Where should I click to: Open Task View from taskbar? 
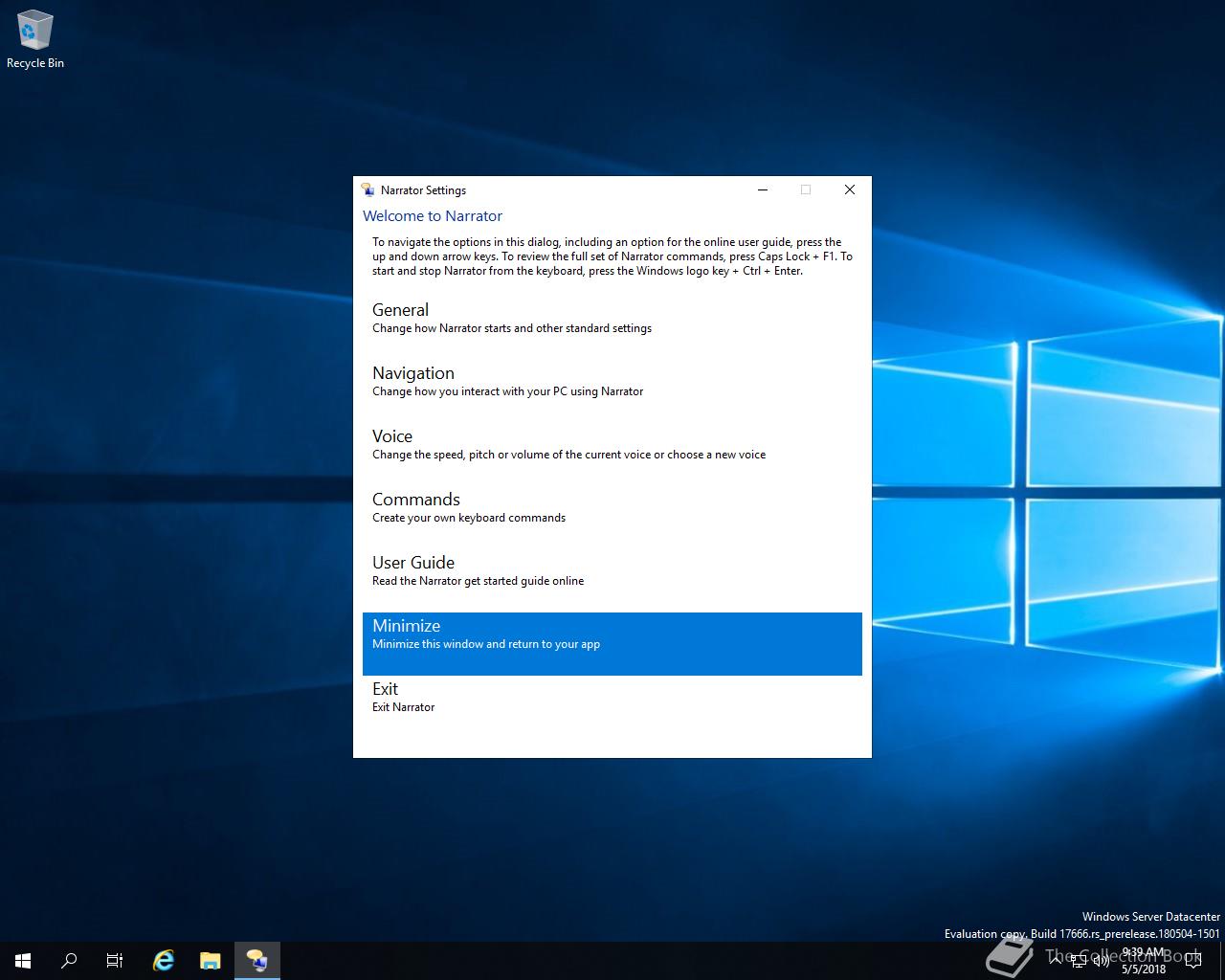pyautogui.click(x=115, y=961)
